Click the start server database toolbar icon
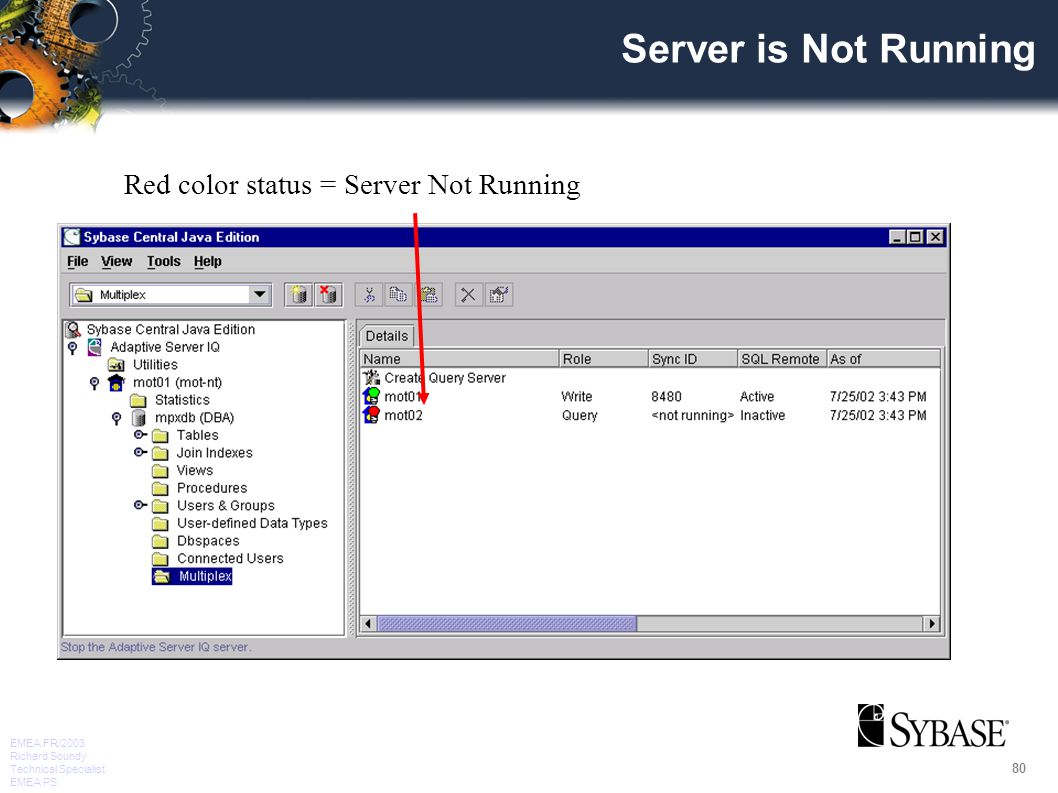1058x793 pixels. click(298, 295)
